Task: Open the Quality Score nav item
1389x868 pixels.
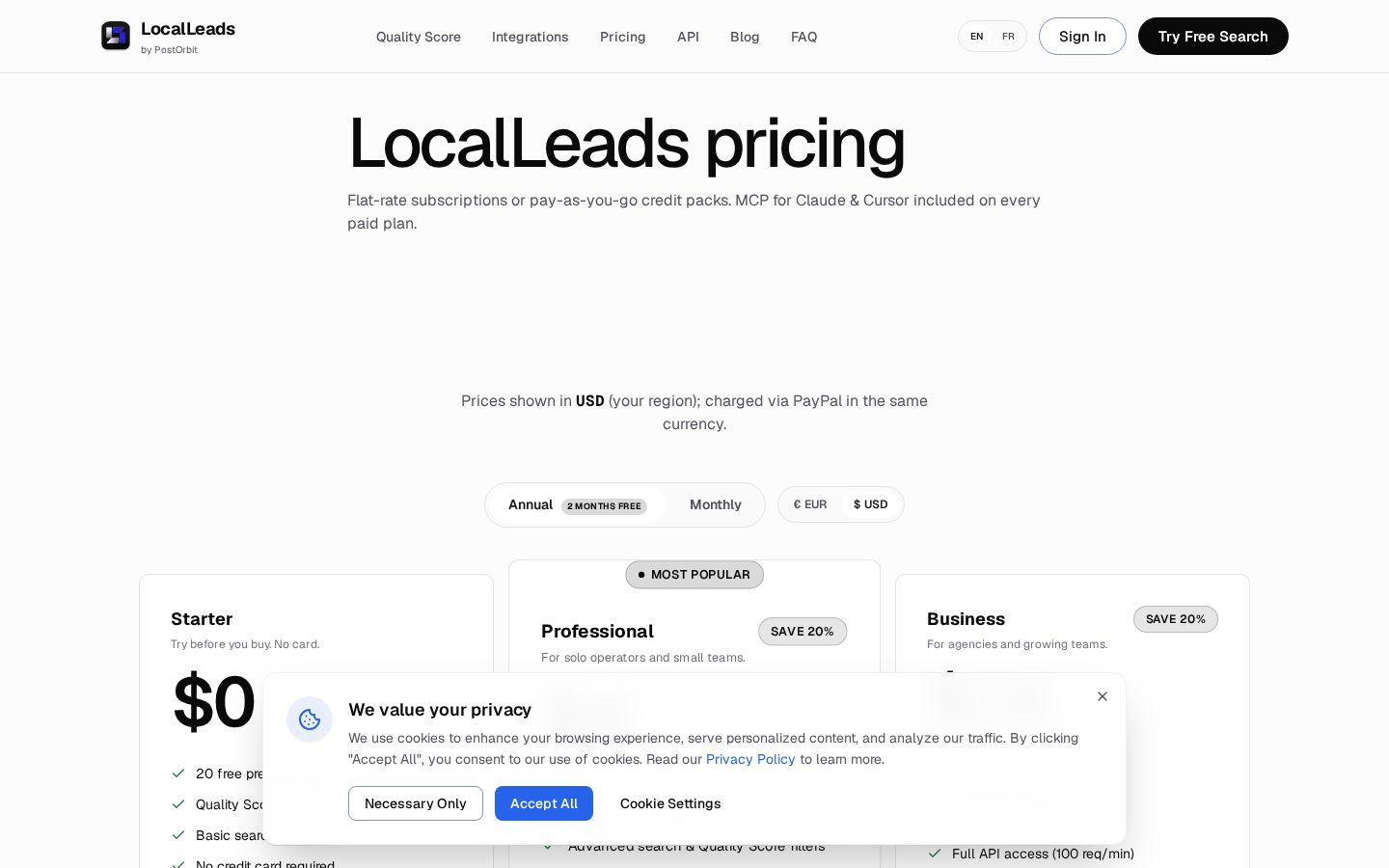Action: [x=419, y=37]
